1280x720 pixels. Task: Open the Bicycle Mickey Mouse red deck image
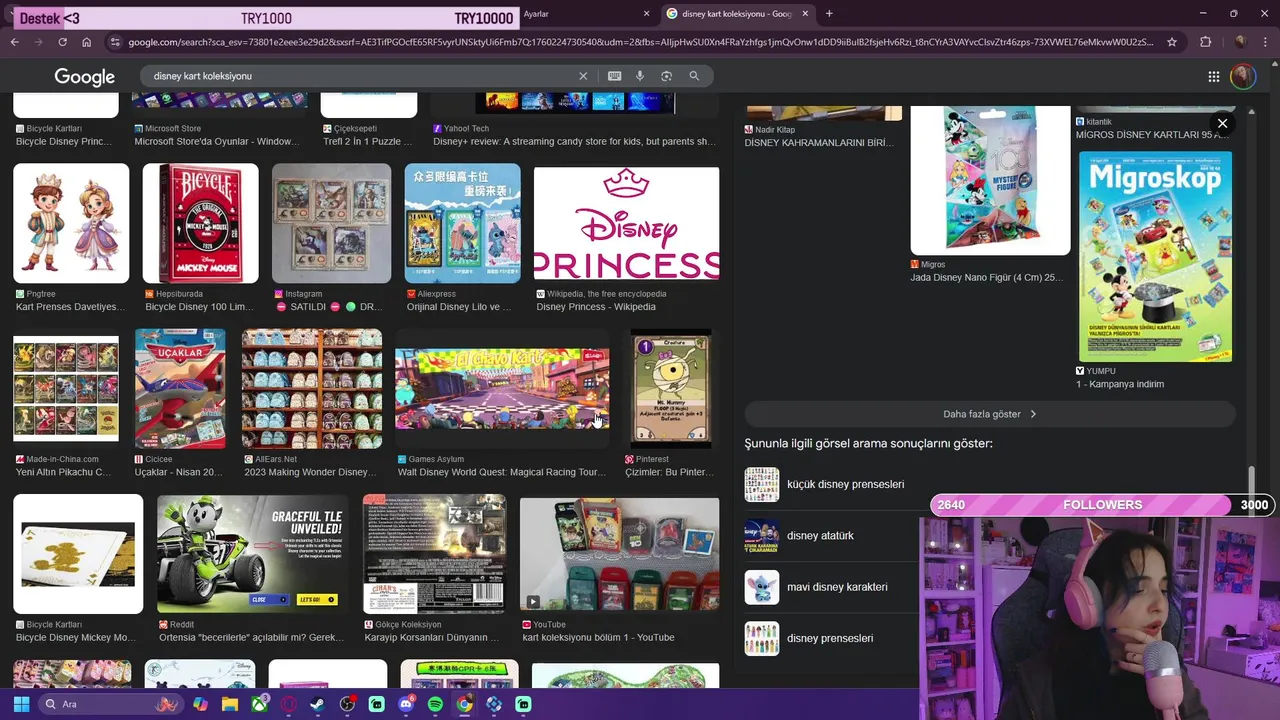200,223
